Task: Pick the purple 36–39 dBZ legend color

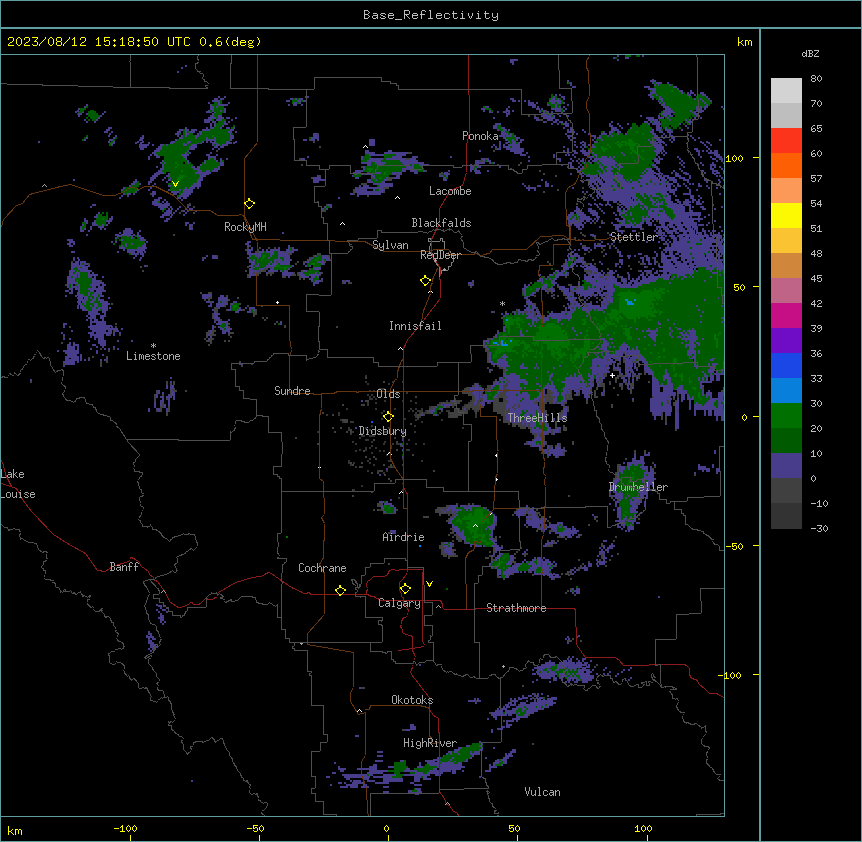Action: [786, 340]
